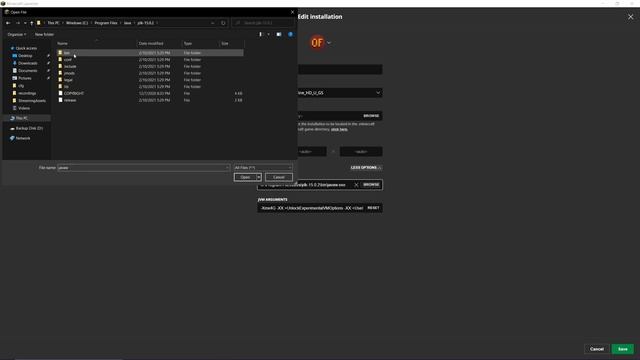Select the conf folder
640x360 pixels.
(x=150, y=60)
